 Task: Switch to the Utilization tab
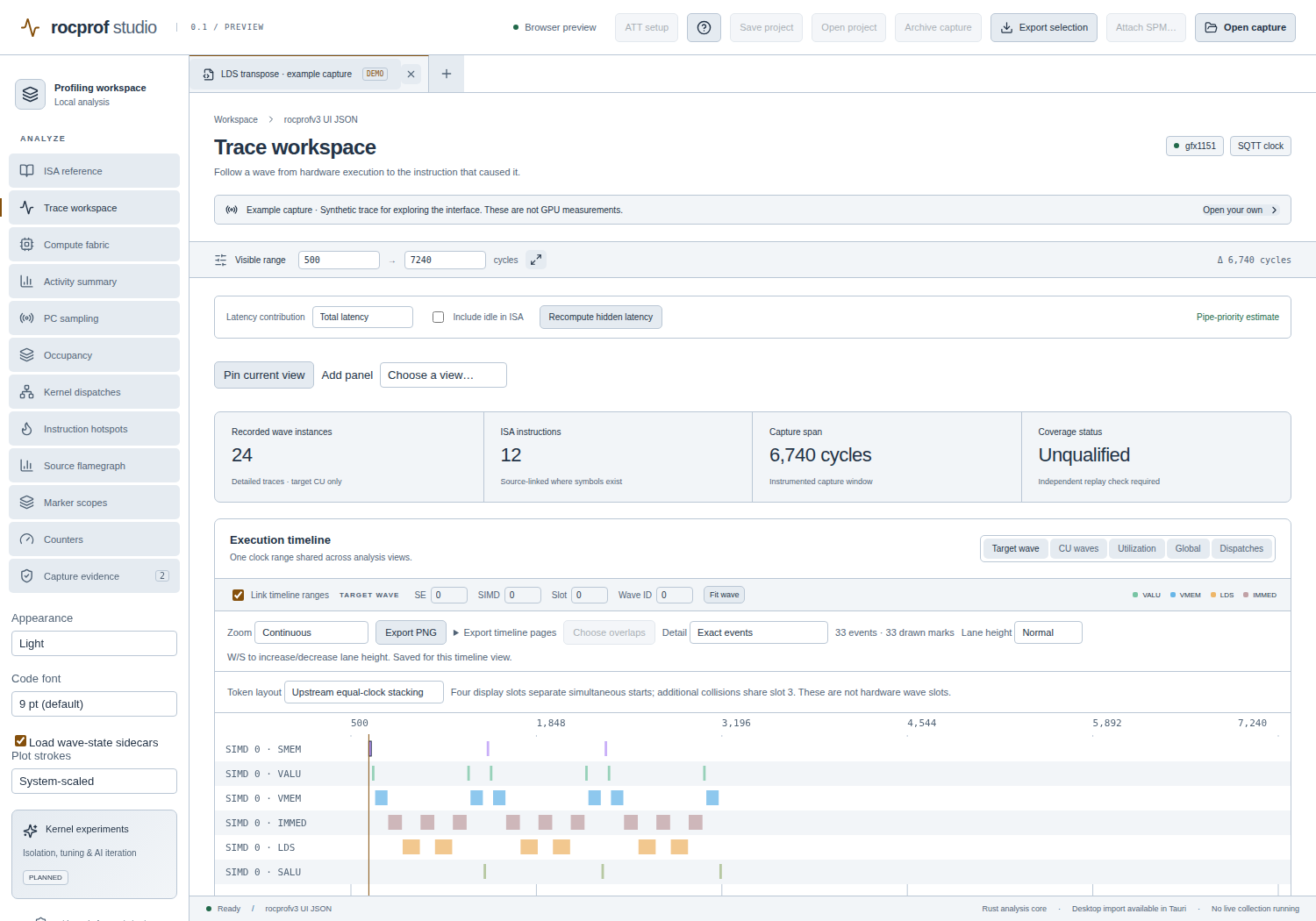click(x=1137, y=549)
